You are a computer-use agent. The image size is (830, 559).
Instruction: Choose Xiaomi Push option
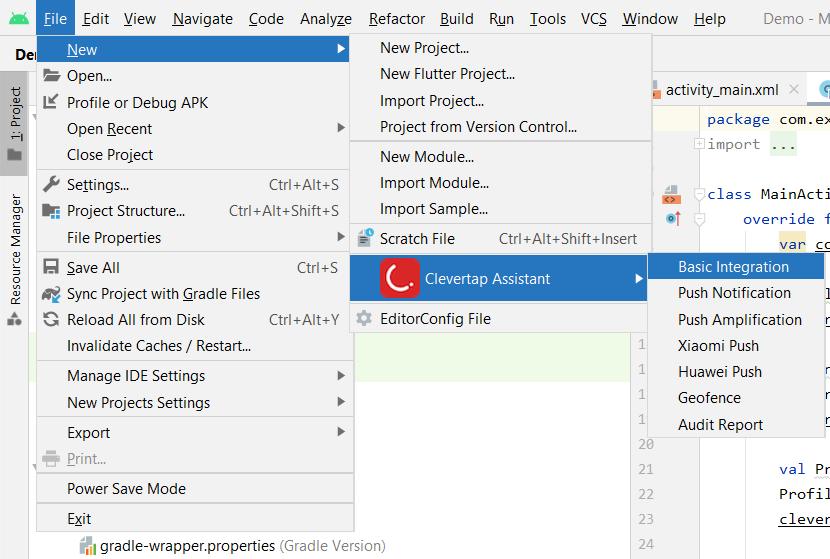coord(736,346)
